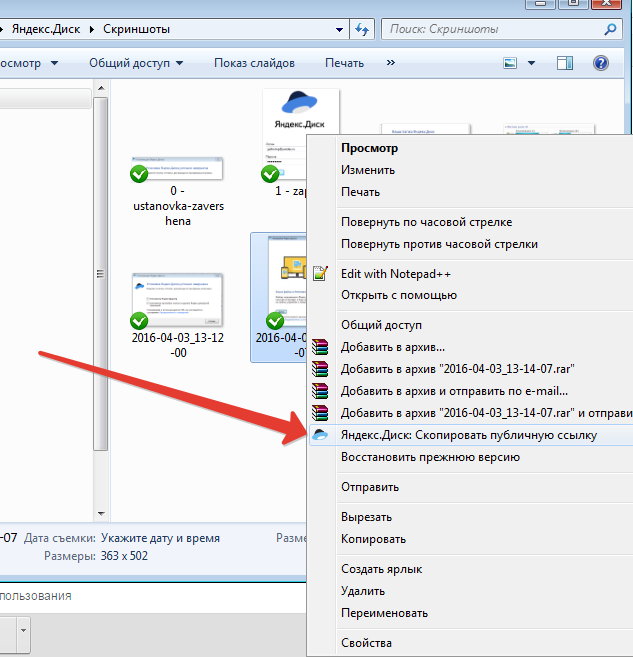Viewport: 633px width, 657px height.
Task: Choose 'Восстановить прежнюю версию'
Action: 471,457
